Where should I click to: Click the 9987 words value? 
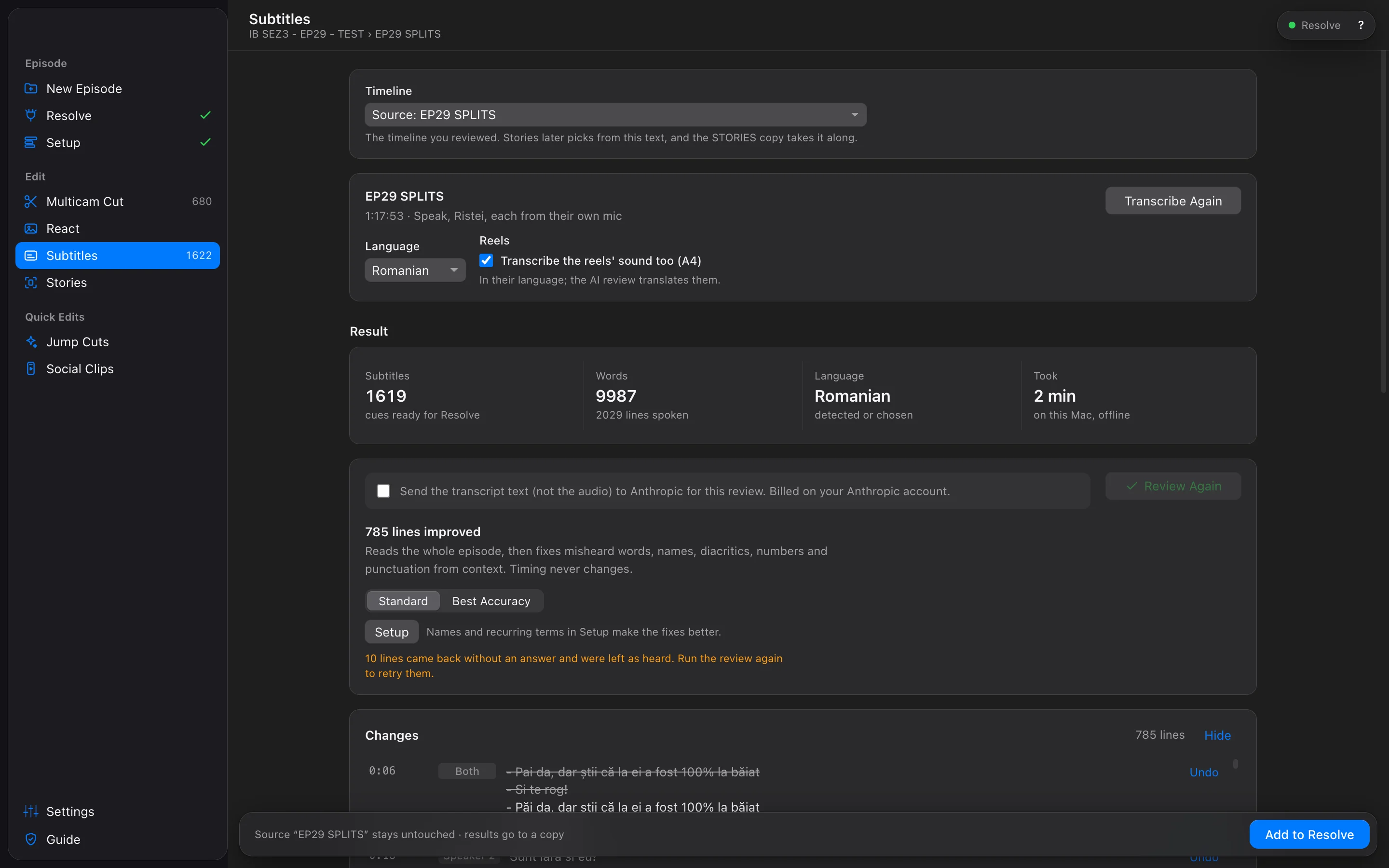(x=616, y=396)
